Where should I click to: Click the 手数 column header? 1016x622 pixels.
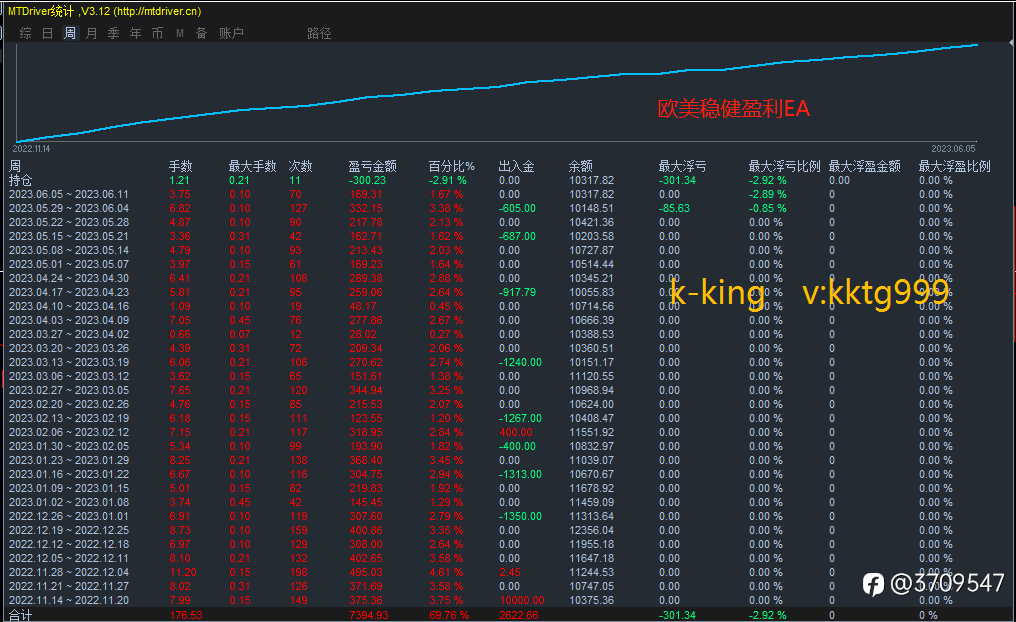(181, 167)
